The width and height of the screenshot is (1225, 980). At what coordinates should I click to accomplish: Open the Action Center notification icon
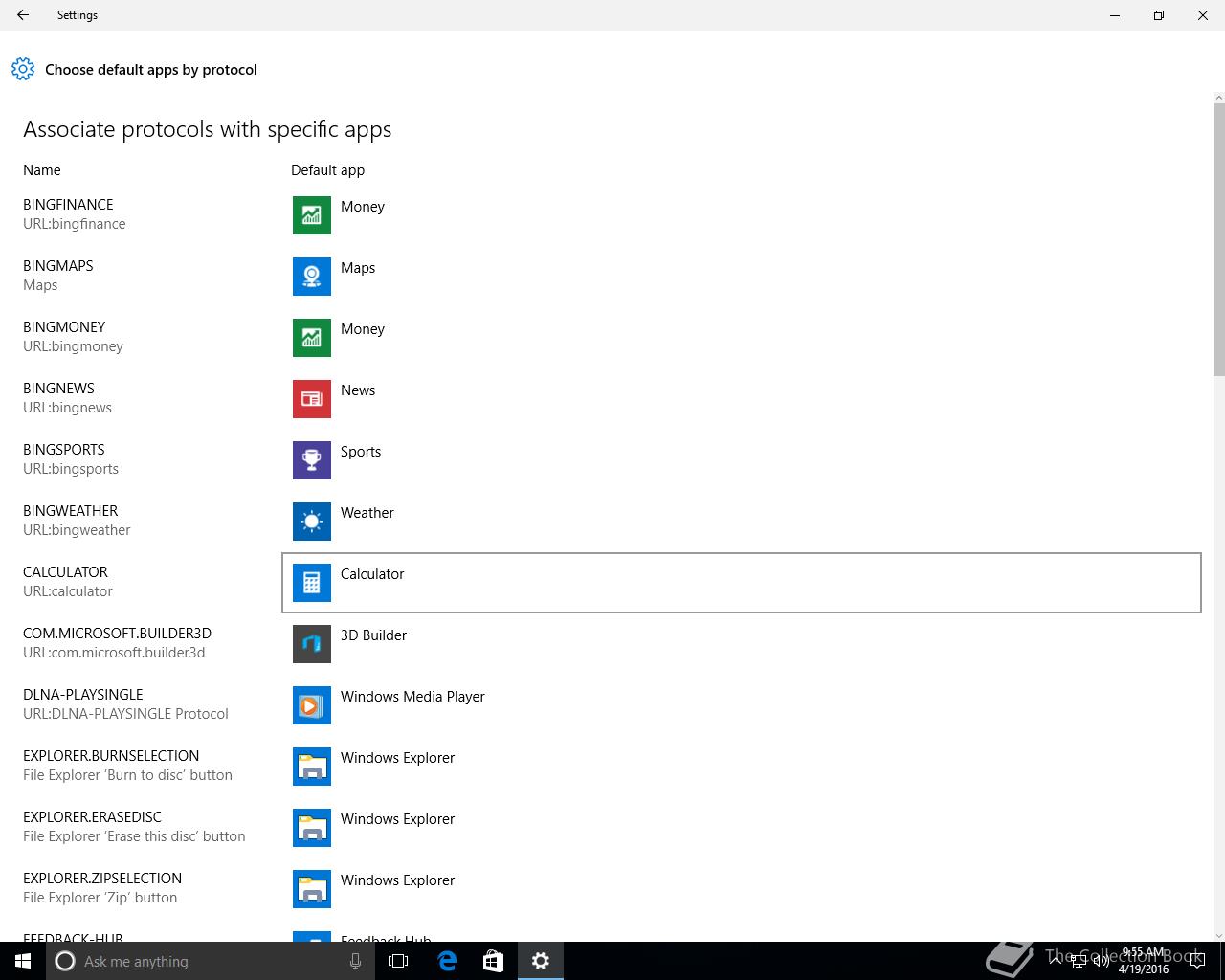1196,961
